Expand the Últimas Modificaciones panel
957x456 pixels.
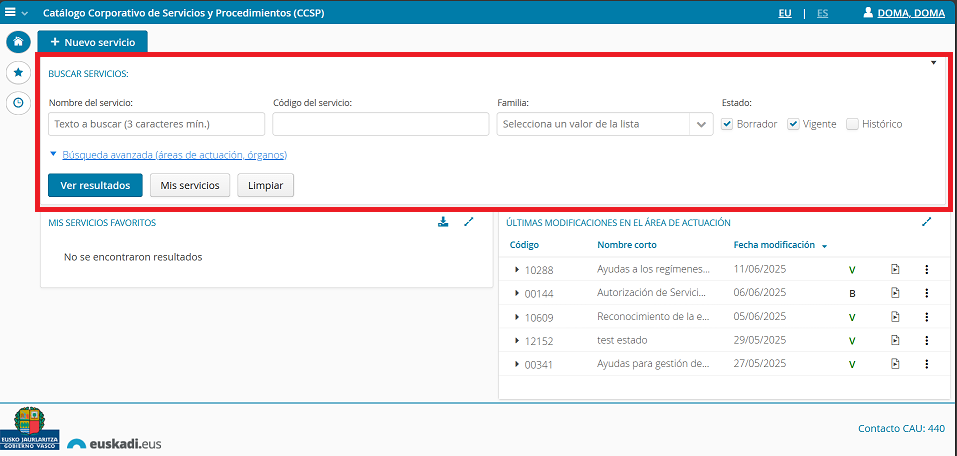tap(926, 222)
